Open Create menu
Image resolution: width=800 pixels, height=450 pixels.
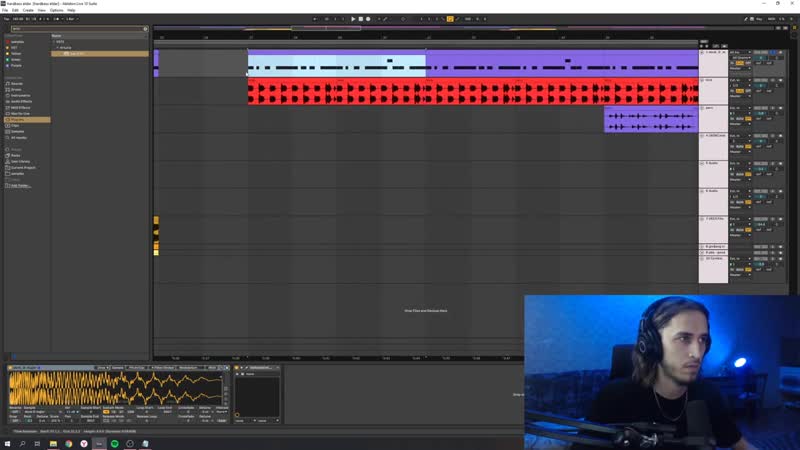pyautogui.click(x=28, y=10)
